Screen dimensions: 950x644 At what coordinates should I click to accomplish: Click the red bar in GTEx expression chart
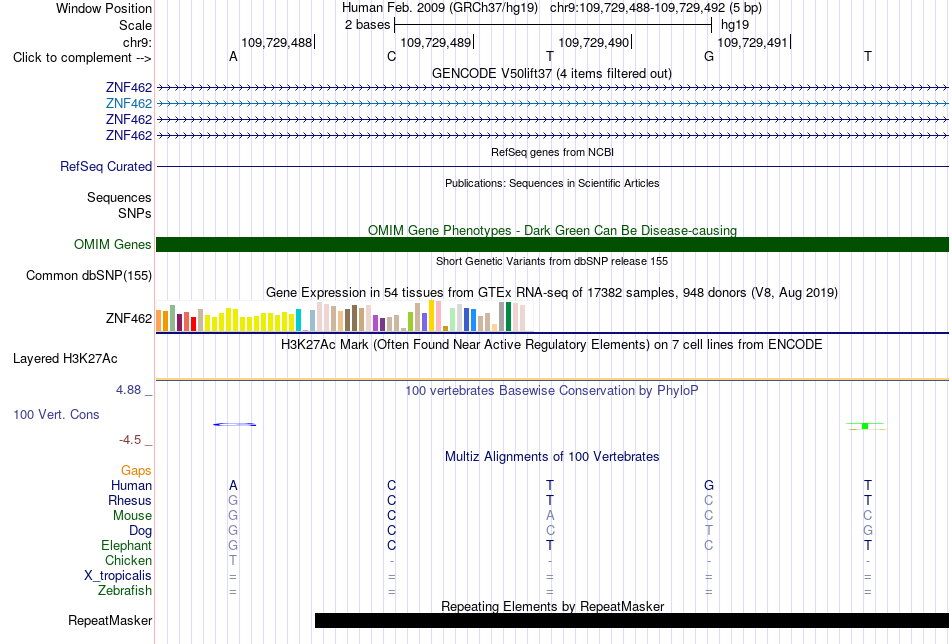click(x=193, y=324)
